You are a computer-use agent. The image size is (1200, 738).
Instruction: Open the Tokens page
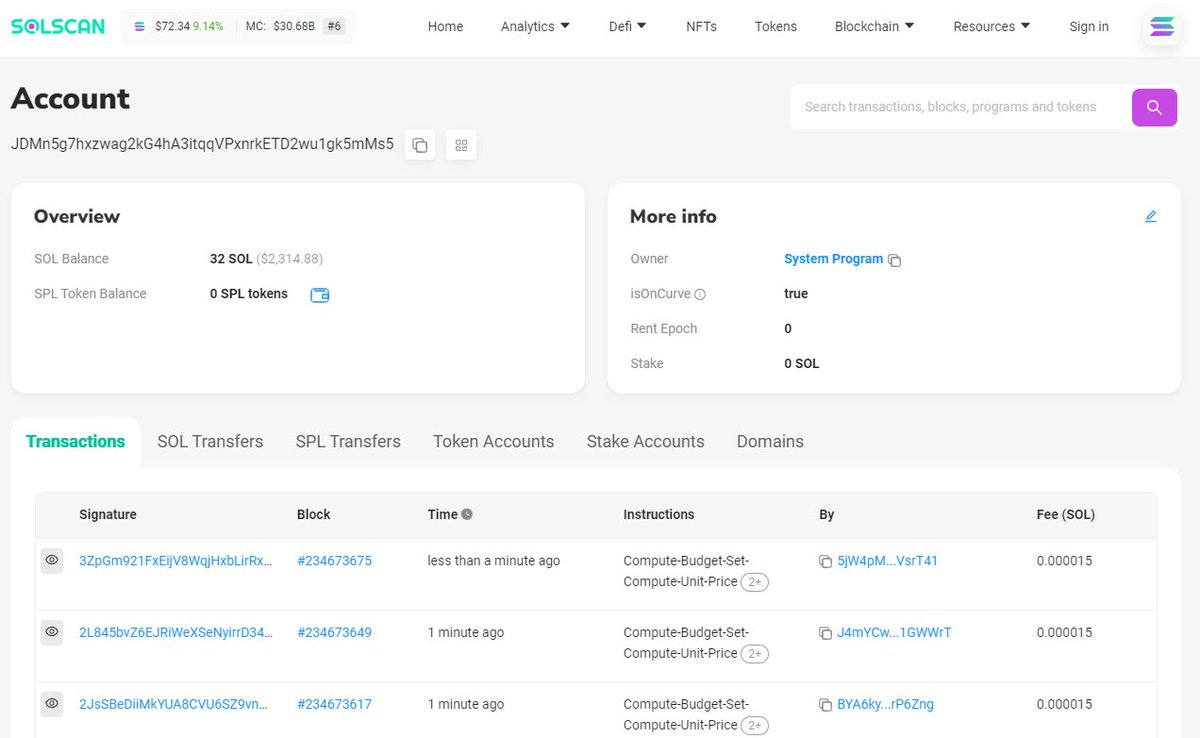click(x=776, y=27)
